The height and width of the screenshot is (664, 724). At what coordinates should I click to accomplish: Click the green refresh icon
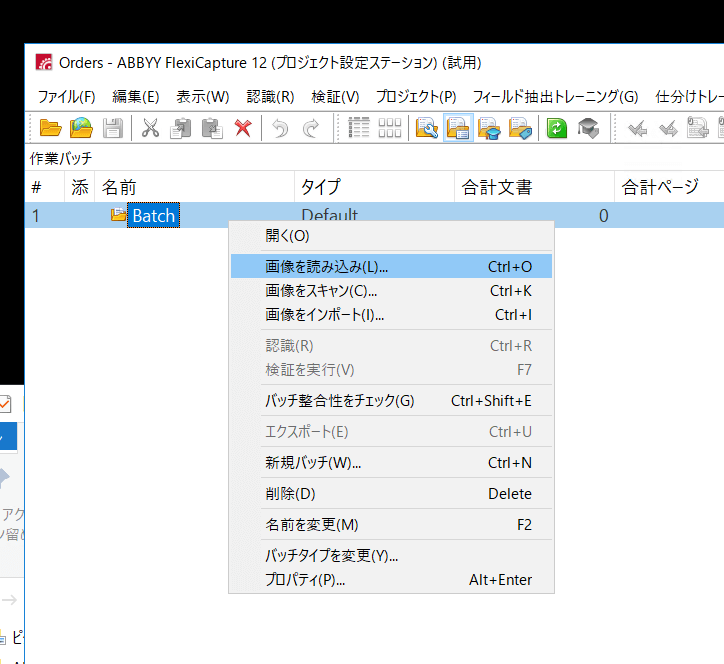pos(557,128)
